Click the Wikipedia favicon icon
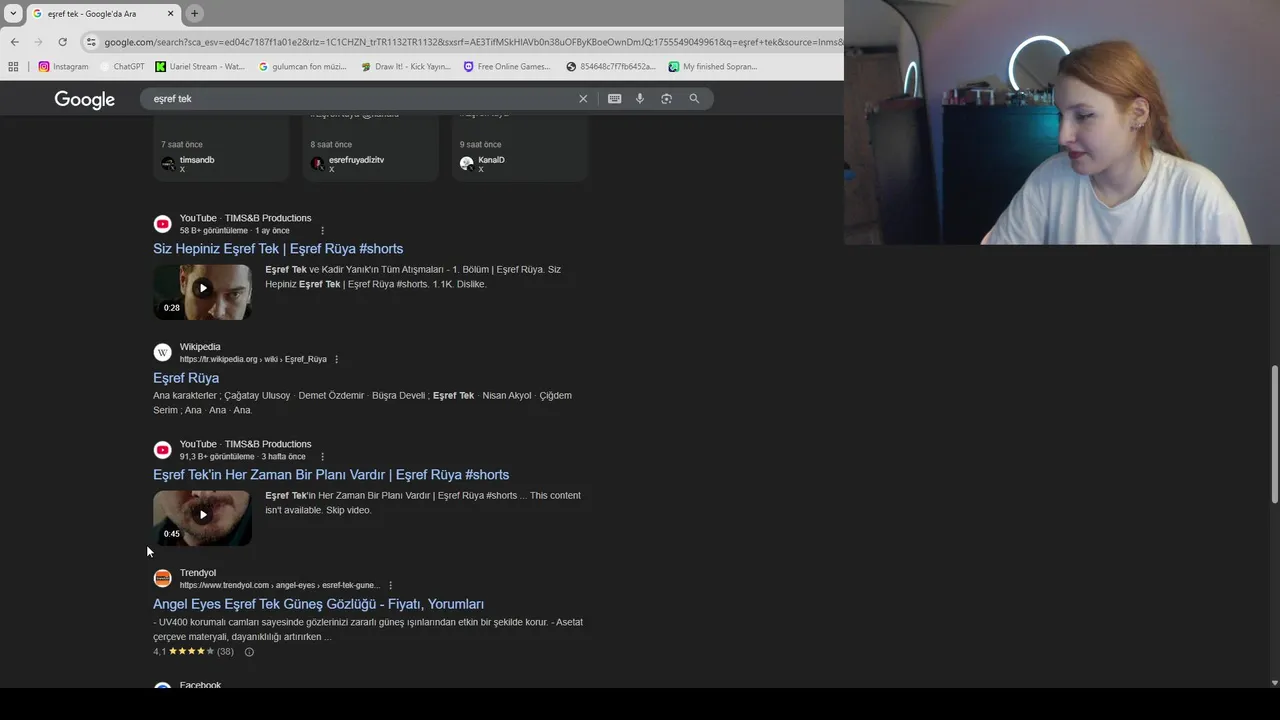 (162, 353)
